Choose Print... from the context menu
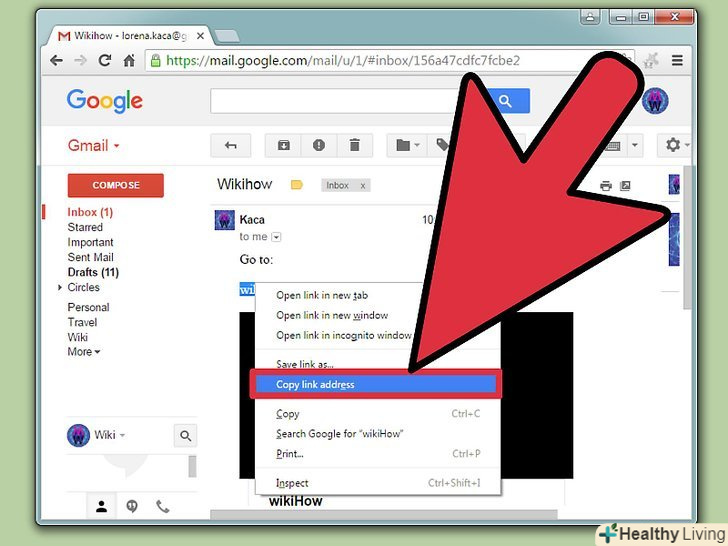Viewport: 728px width, 546px height. tap(378, 454)
